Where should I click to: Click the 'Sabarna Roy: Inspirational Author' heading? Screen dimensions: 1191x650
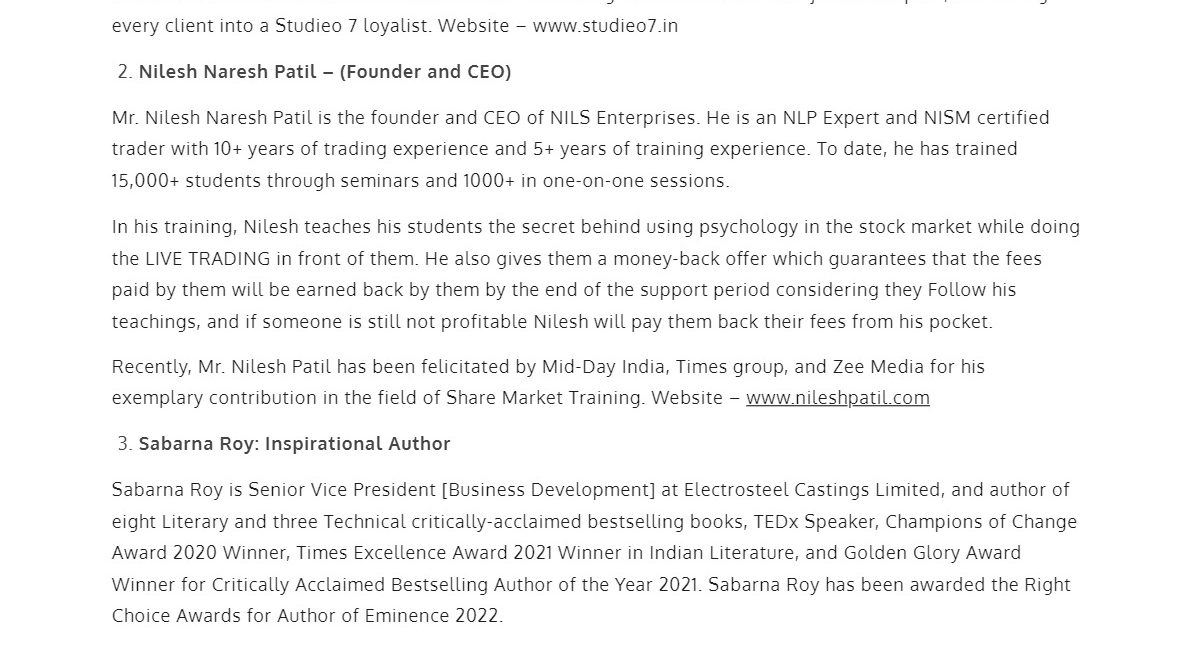(x=295, y=443)
